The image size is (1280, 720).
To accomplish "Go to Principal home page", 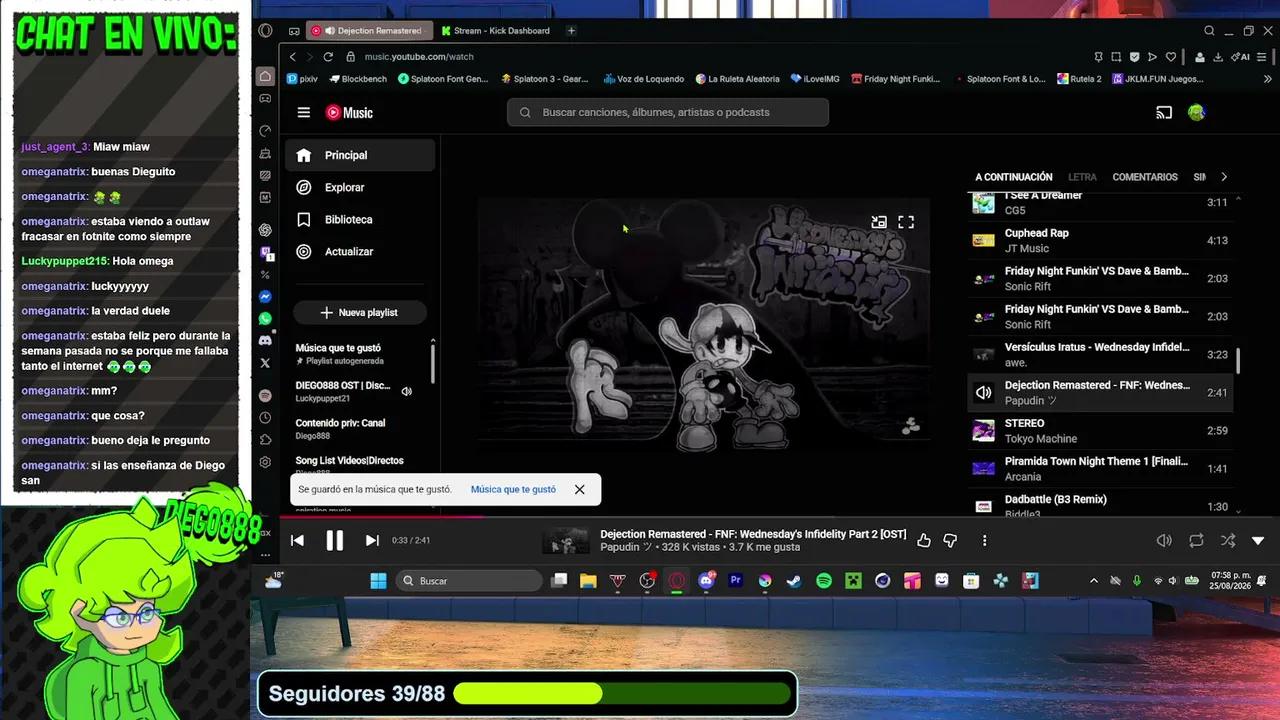I will (360, 155).
